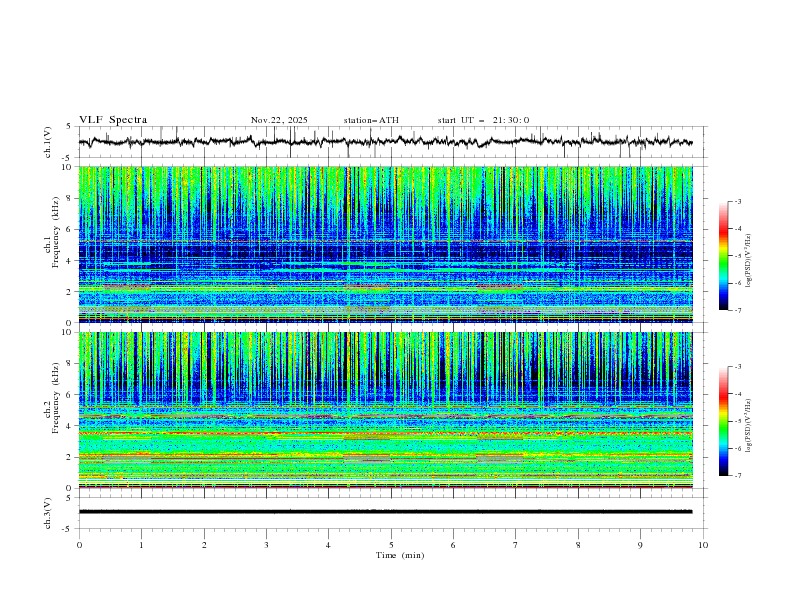Image resolution: width=792 pixels, height=612 pixels.
Task: Click the ch.2 color scale bar
Action: 723,421
